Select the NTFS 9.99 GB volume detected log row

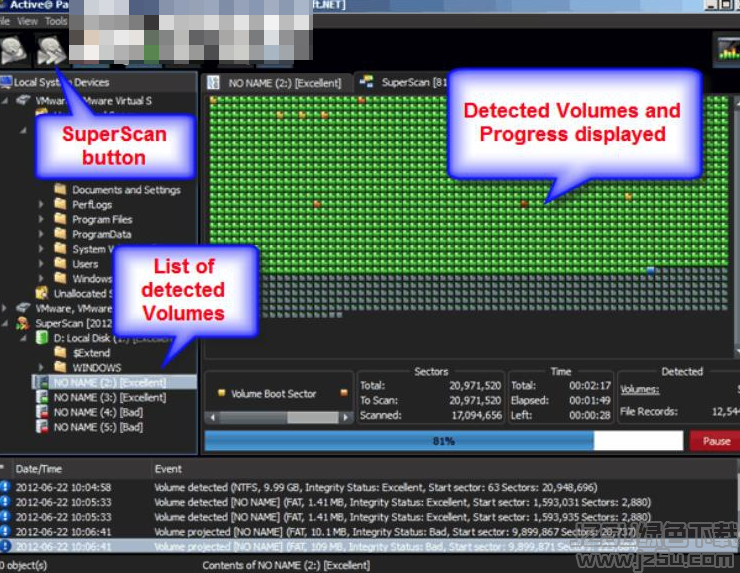click(368, 487)
